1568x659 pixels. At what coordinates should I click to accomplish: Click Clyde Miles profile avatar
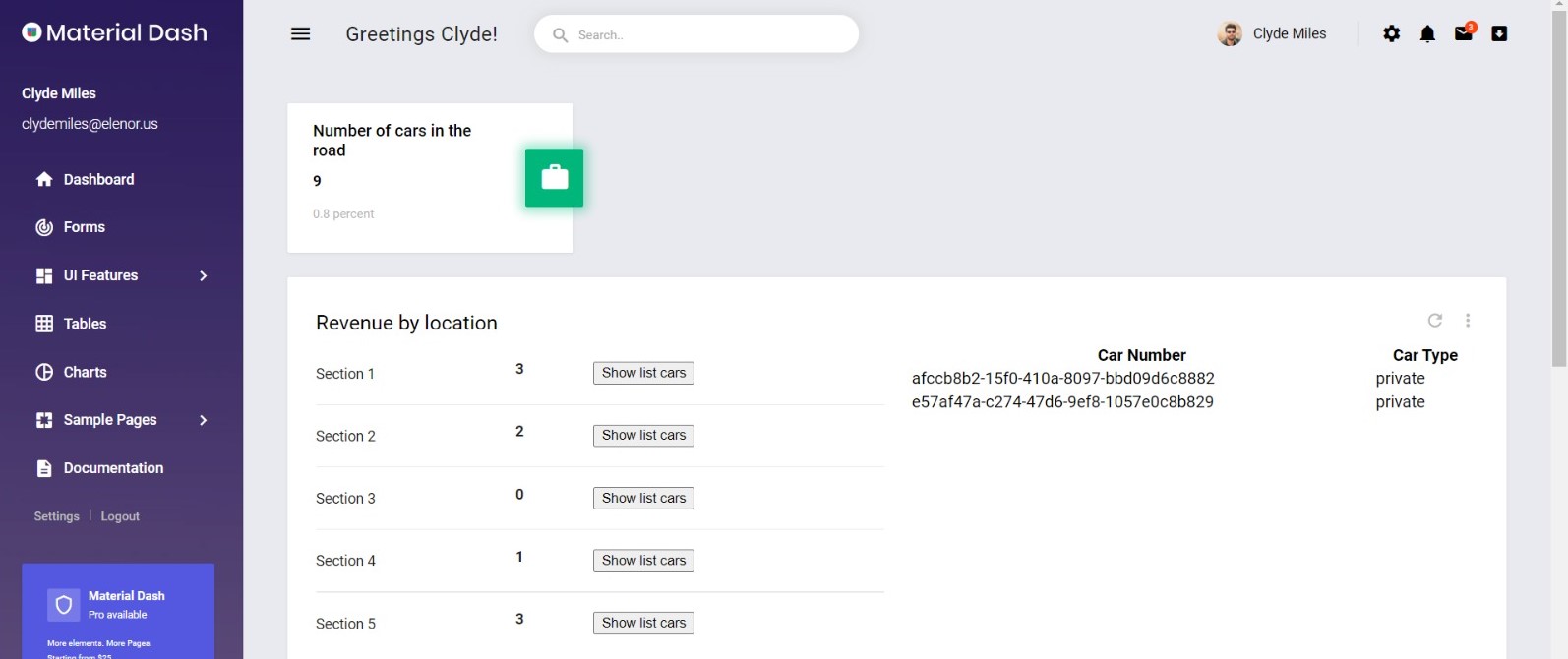(1230, 33)
